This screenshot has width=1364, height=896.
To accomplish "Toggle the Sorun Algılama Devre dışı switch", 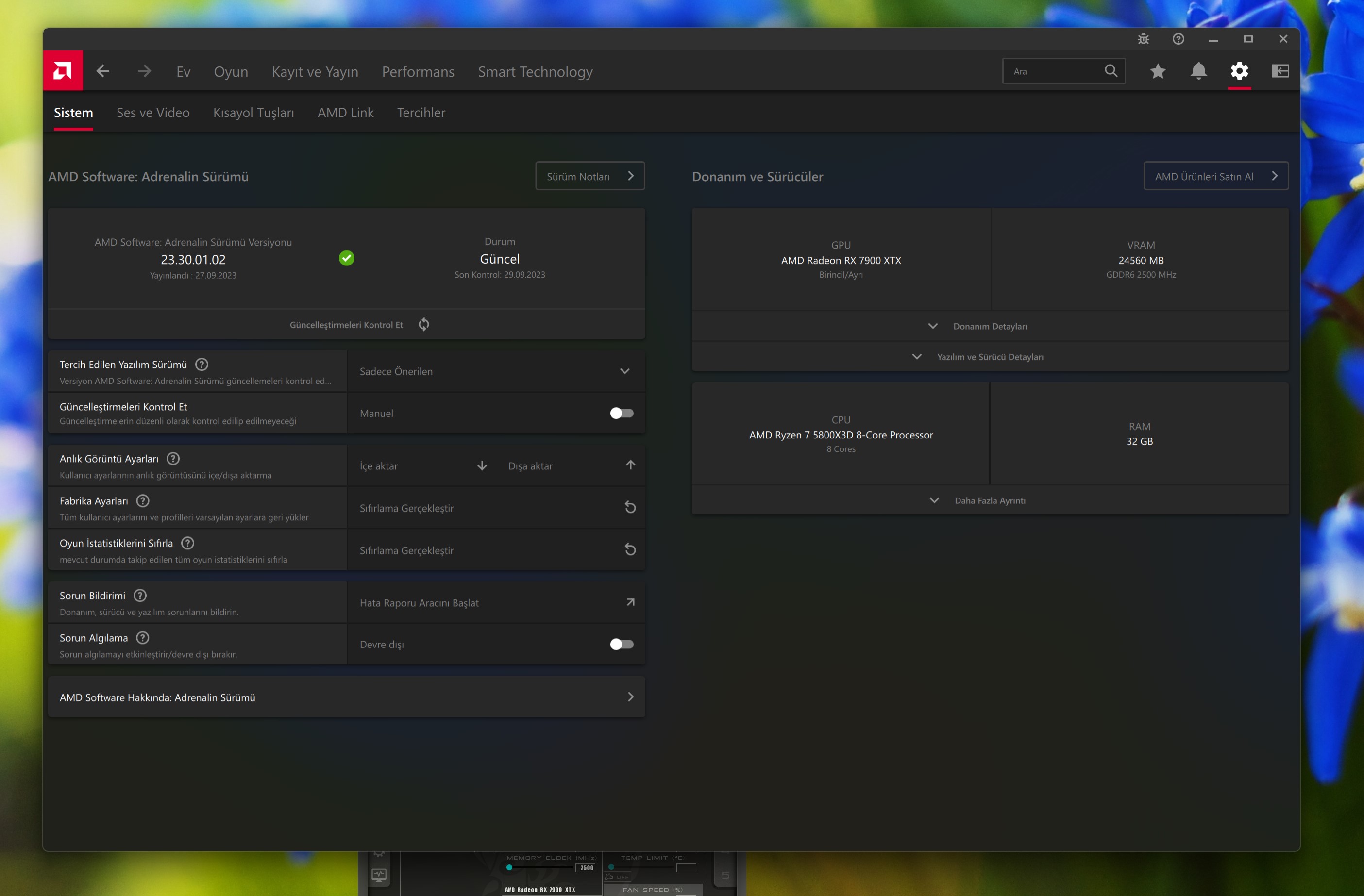I will point(622,645).
